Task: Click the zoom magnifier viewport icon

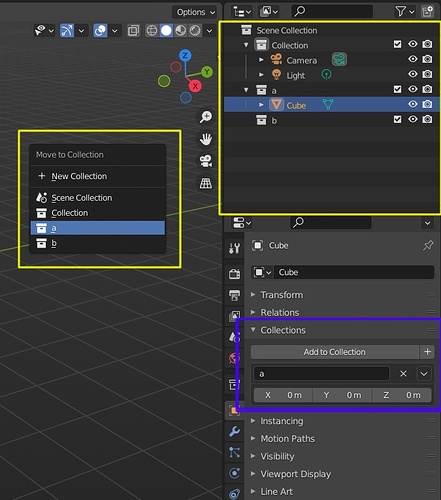Action: [206, 117]
